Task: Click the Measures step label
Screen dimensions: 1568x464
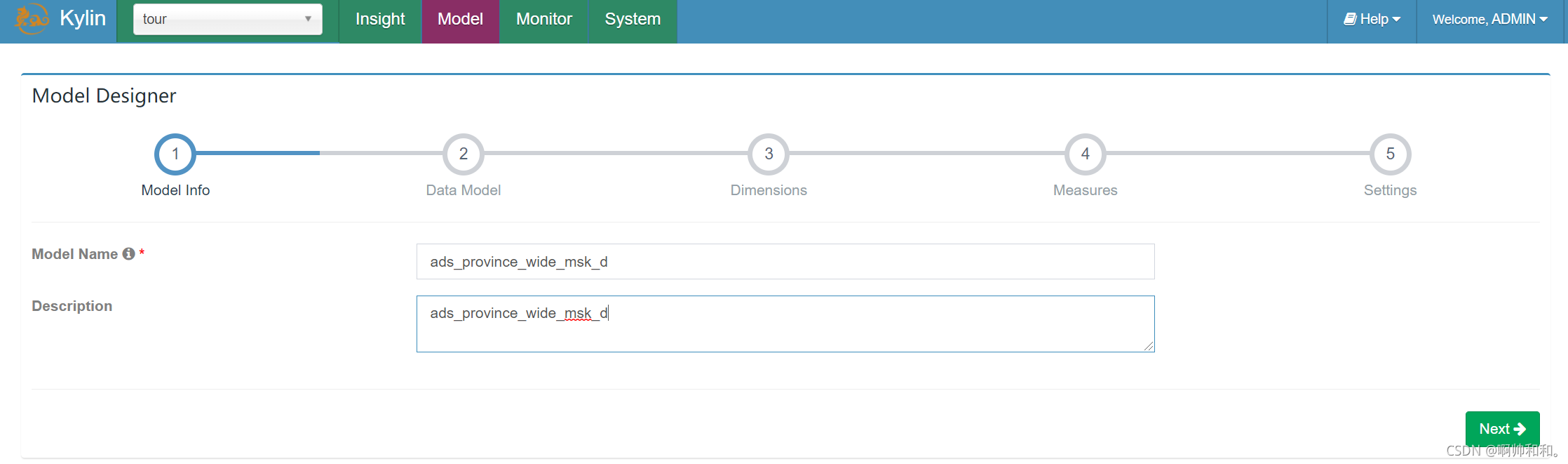Action: click(1086, 190)
